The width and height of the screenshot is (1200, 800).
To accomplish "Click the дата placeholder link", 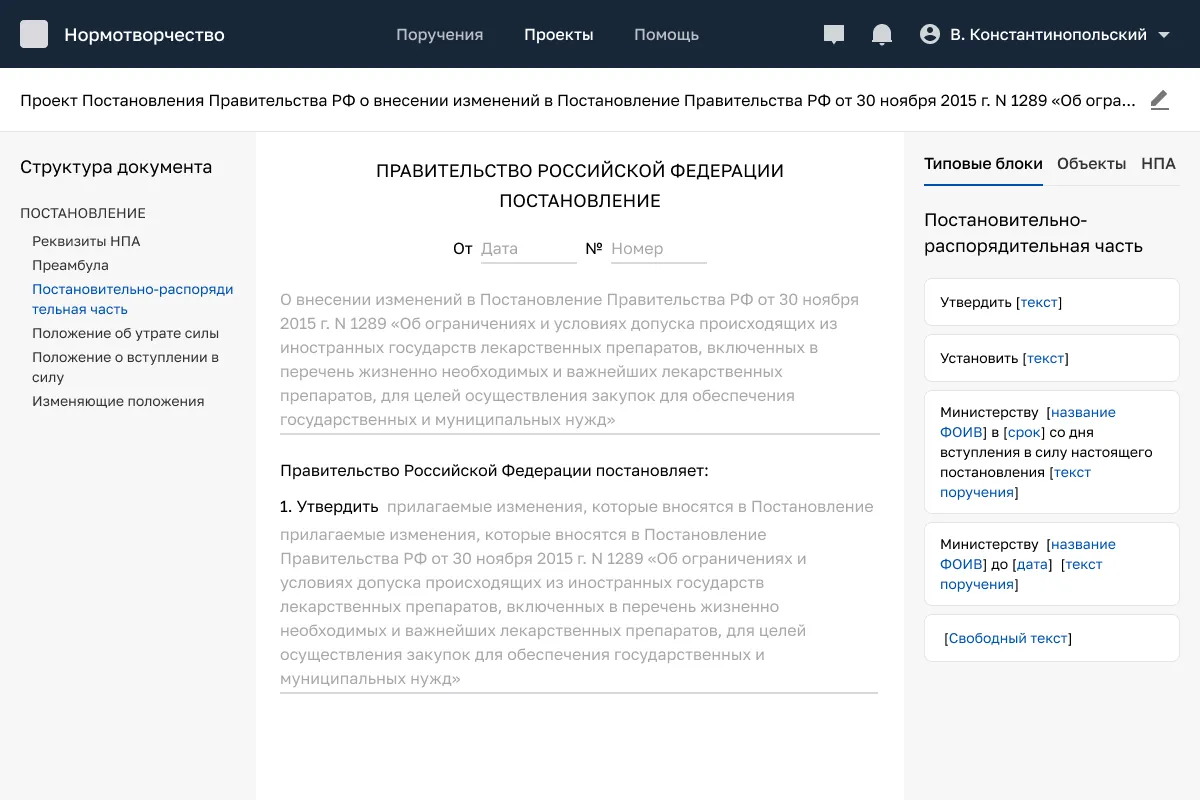I will (x=1032, y=564).
